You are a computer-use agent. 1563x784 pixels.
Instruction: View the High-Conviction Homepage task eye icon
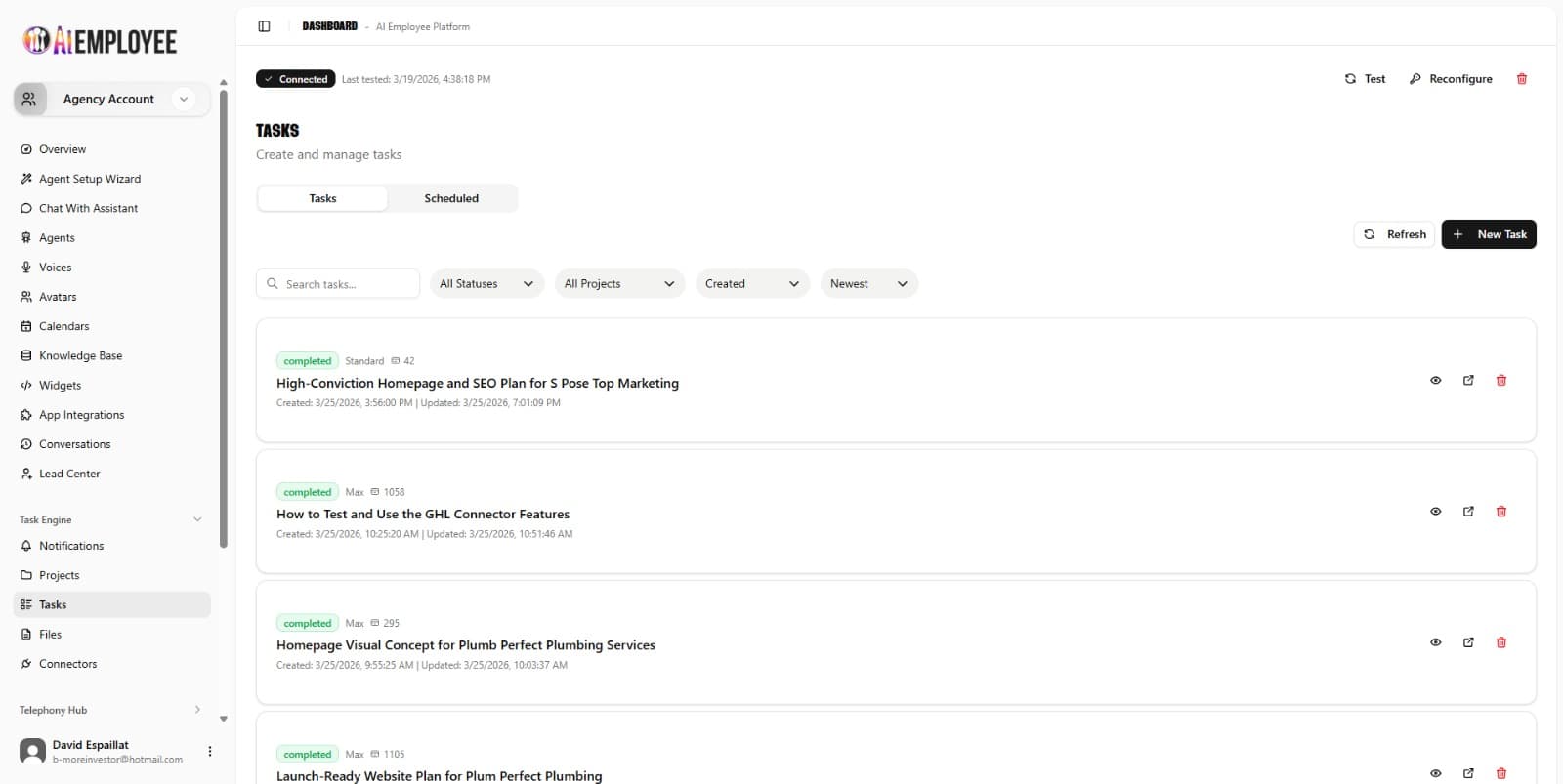[x=1435, y=381]
